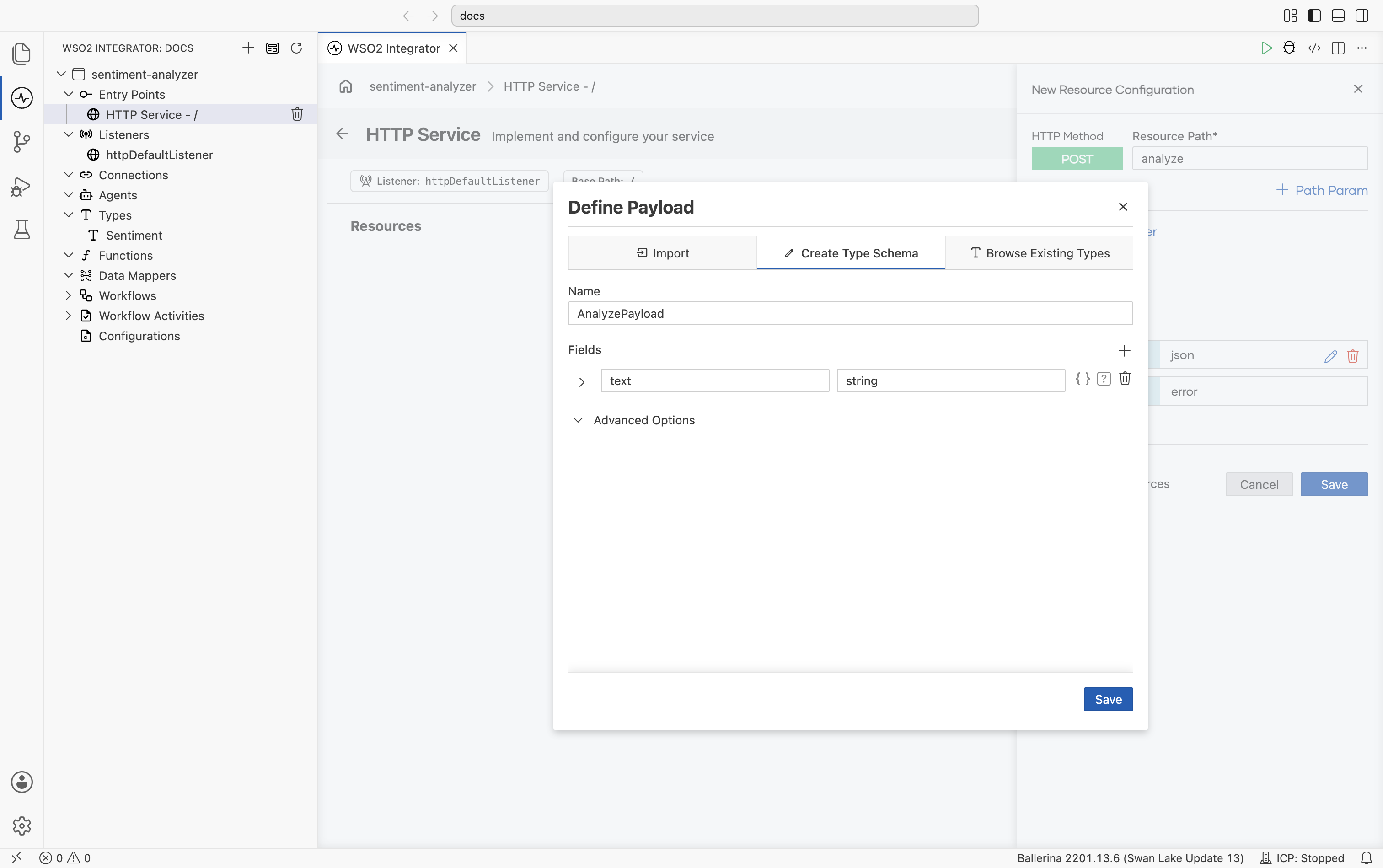Click the string type input
Viewport: 1383px width, 868px height.
click(x=951, y=380)
